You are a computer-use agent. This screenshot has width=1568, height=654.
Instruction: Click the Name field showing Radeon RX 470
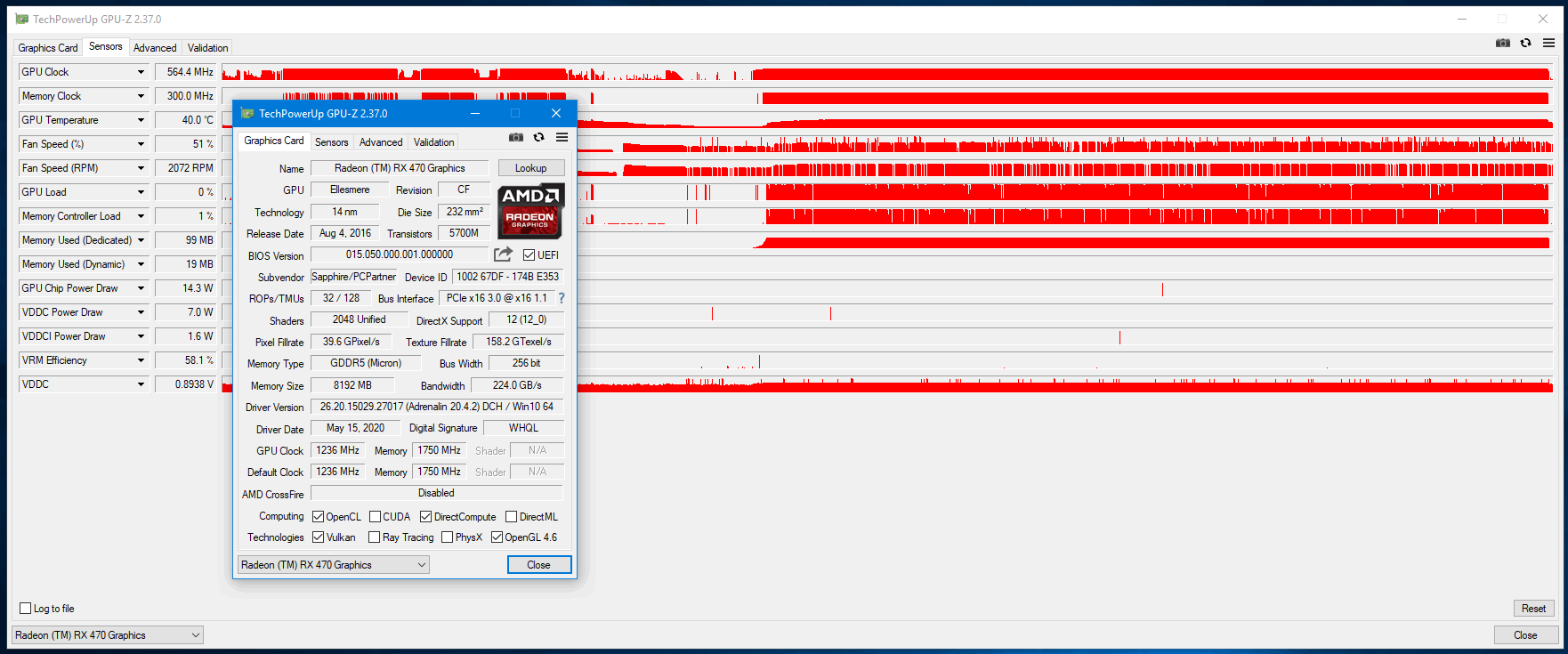400,168
